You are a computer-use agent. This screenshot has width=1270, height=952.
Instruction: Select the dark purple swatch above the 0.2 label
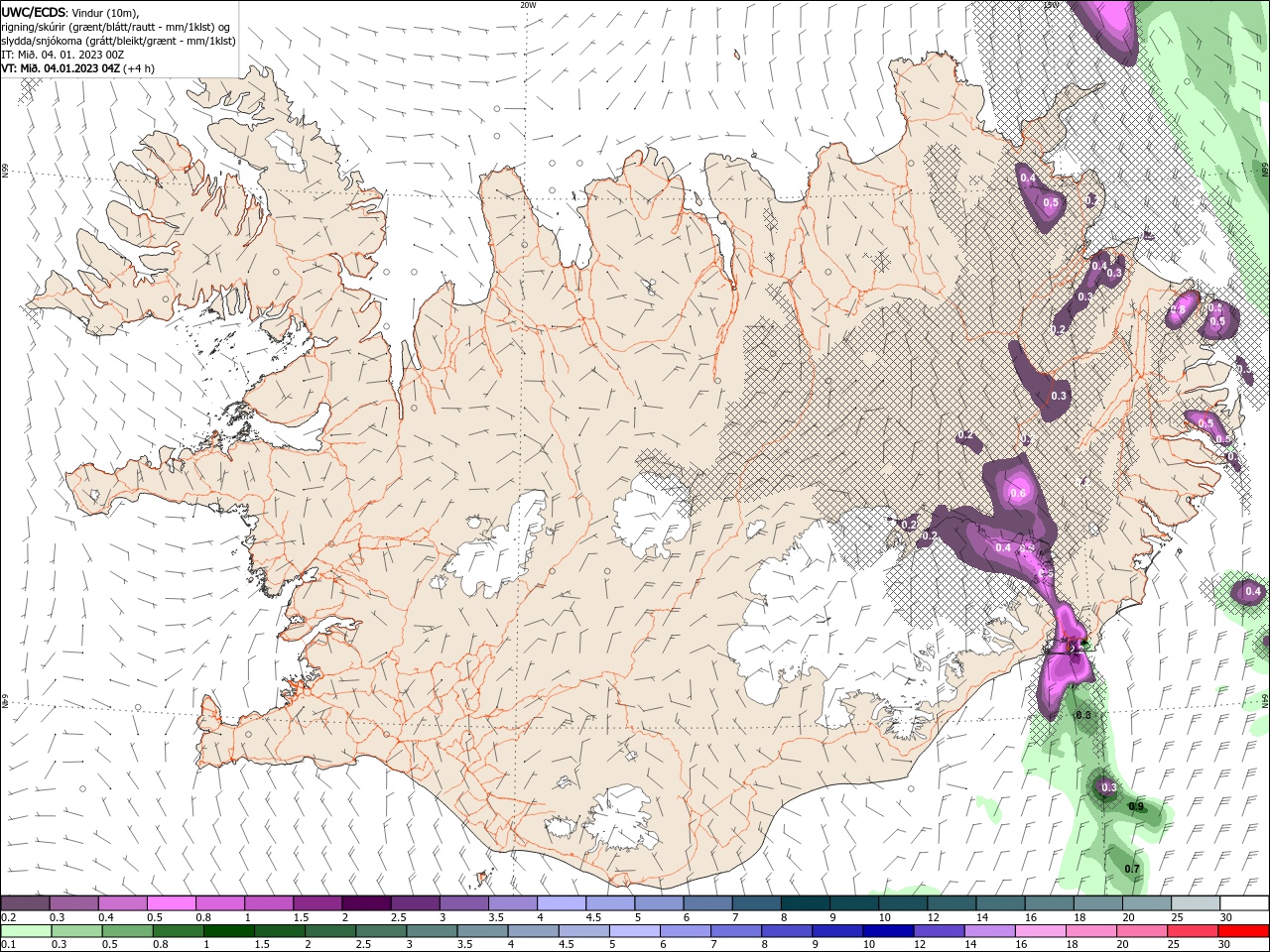[x=25, y=903]
